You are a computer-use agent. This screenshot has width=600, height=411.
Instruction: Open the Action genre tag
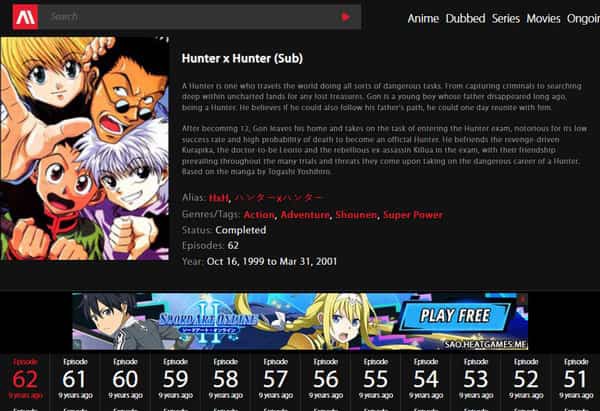pos(259,215)
